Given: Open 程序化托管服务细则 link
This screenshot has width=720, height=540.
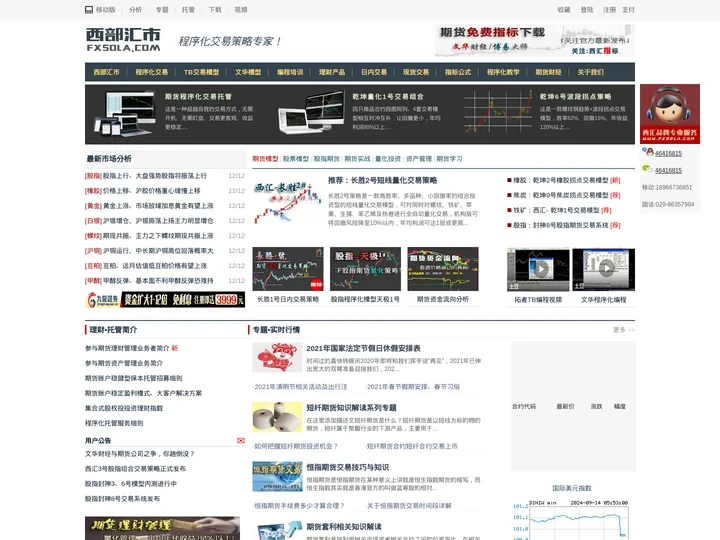Looking at the screenshot, I should pos(114,423).
